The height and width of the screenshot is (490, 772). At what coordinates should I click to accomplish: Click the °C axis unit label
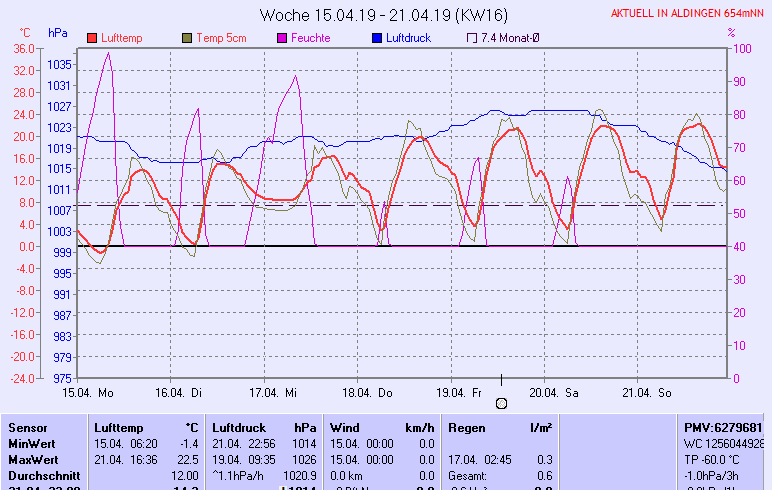coord(24,33)
